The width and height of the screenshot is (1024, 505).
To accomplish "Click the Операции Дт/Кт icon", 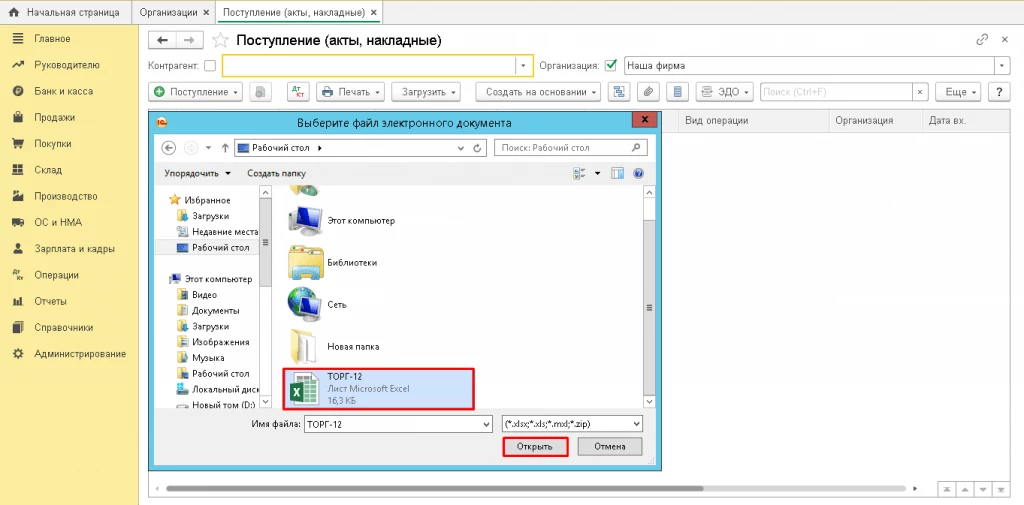I will click(x=18, y=275).
